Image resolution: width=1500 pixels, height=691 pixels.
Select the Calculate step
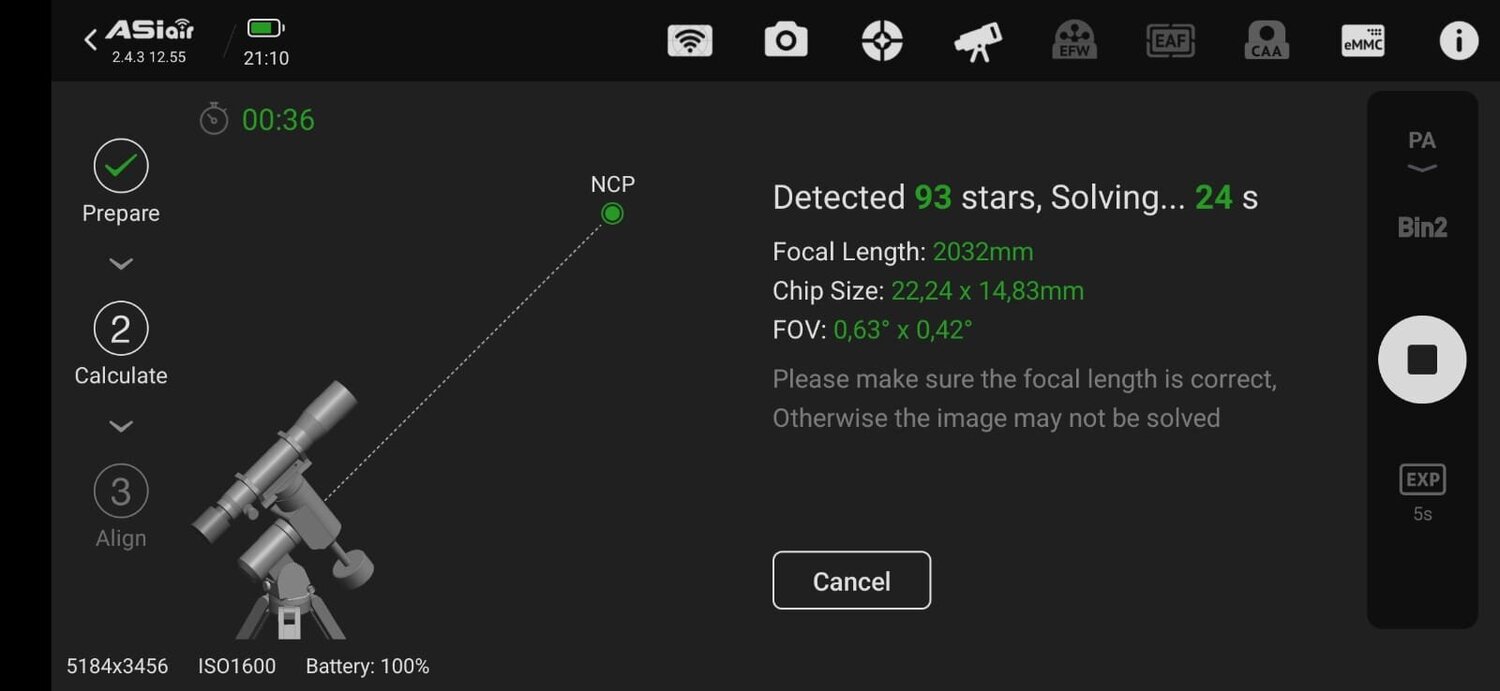point(121,329)
